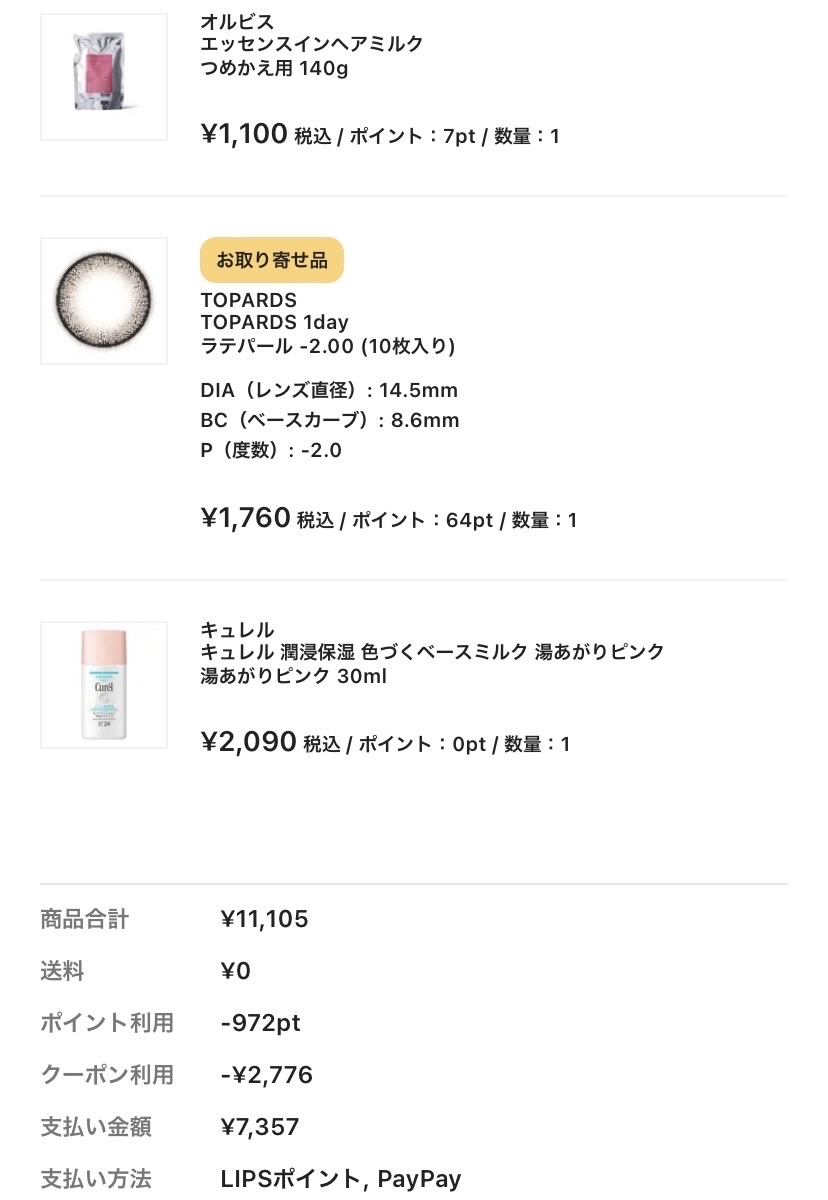Click the 支払い金額 ¥7,357 total

coord(260,1127)
